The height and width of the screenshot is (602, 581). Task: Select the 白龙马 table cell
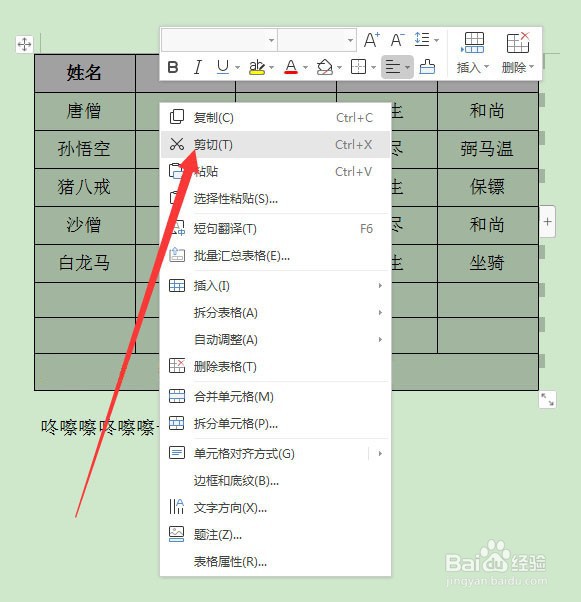85,263
